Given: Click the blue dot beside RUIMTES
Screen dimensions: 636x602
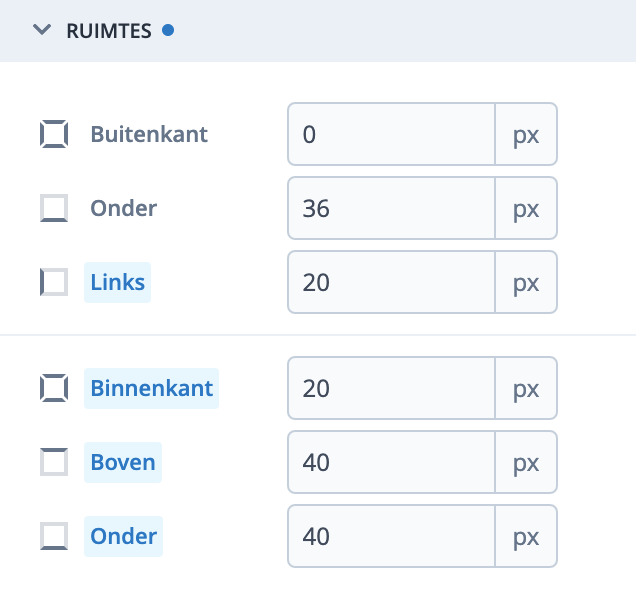Looking at the screenshot, I should [x=168, y=30].
